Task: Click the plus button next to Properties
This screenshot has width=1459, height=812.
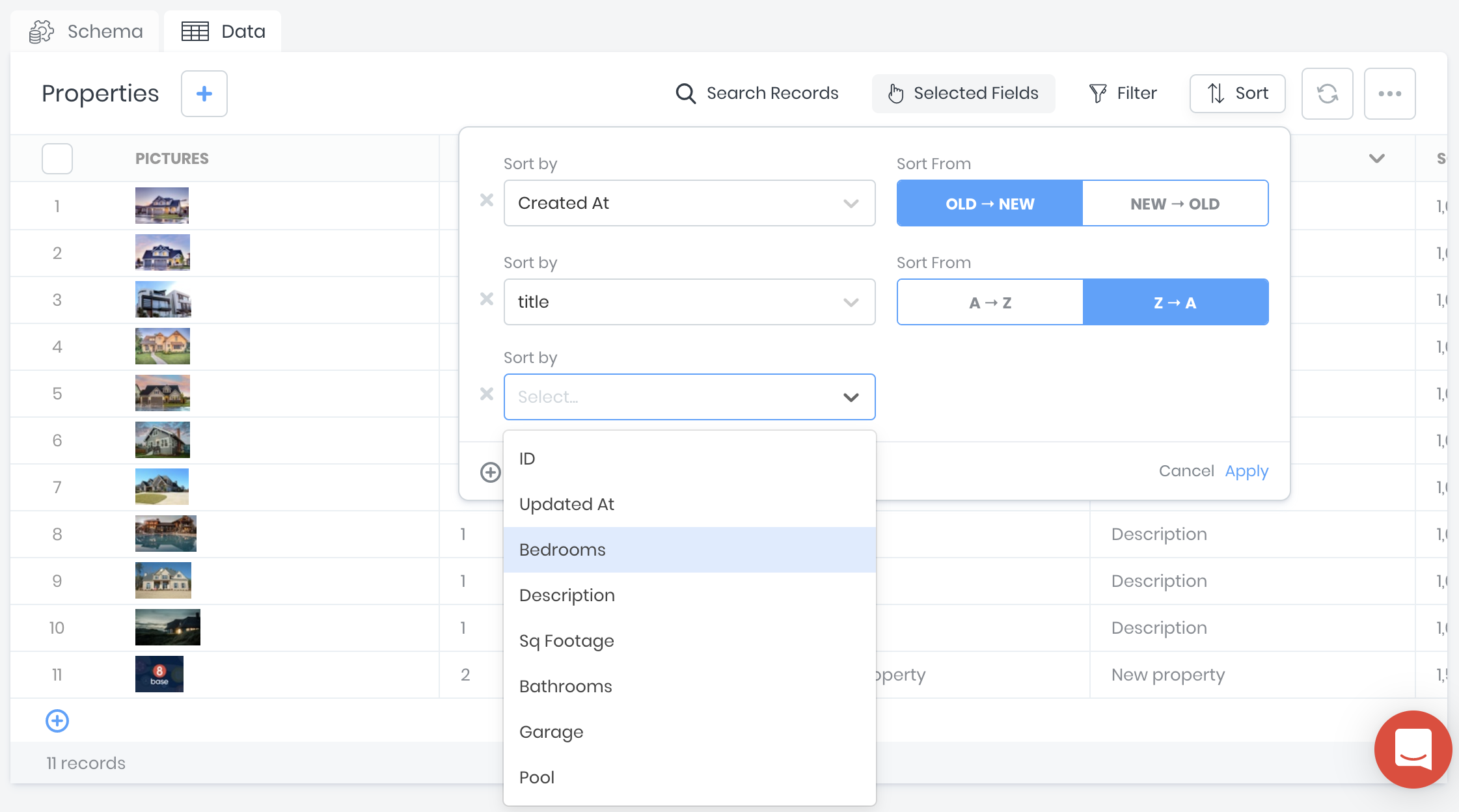Action: pyautogui.click(x=204, y=94)
